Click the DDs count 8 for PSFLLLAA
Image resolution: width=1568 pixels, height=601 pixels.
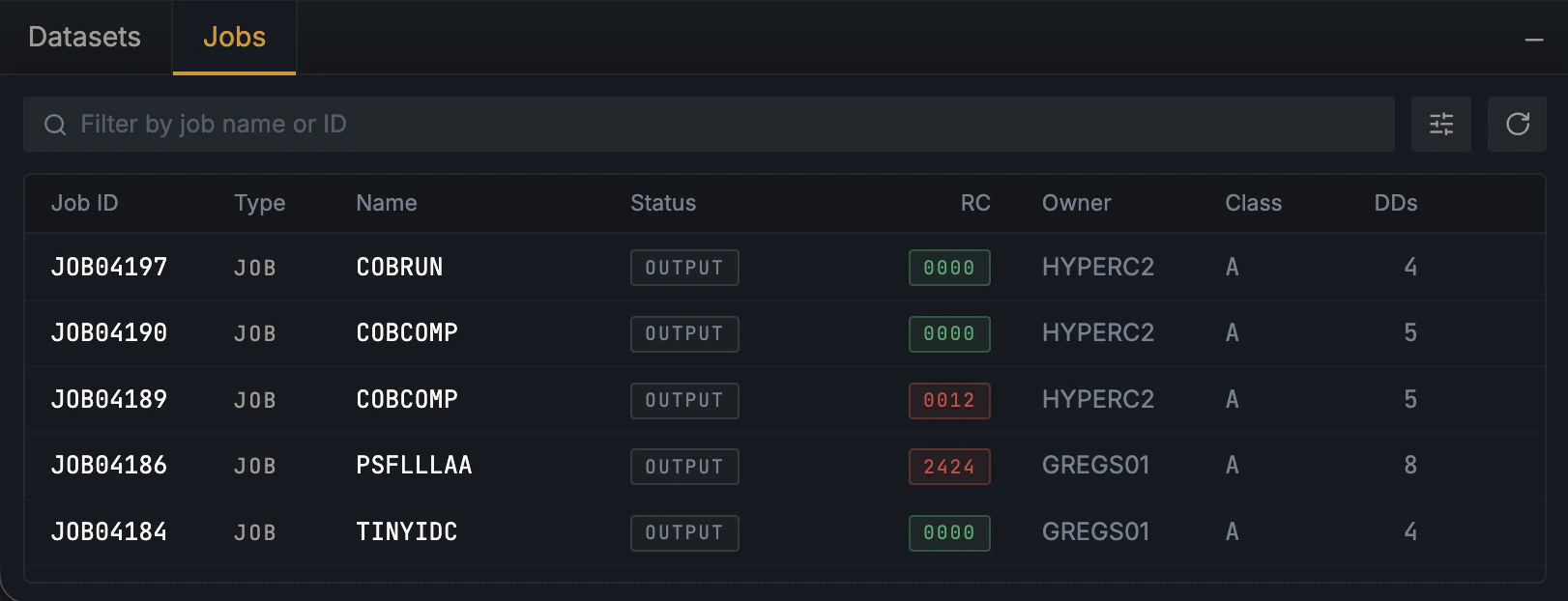pos(1410,466)
